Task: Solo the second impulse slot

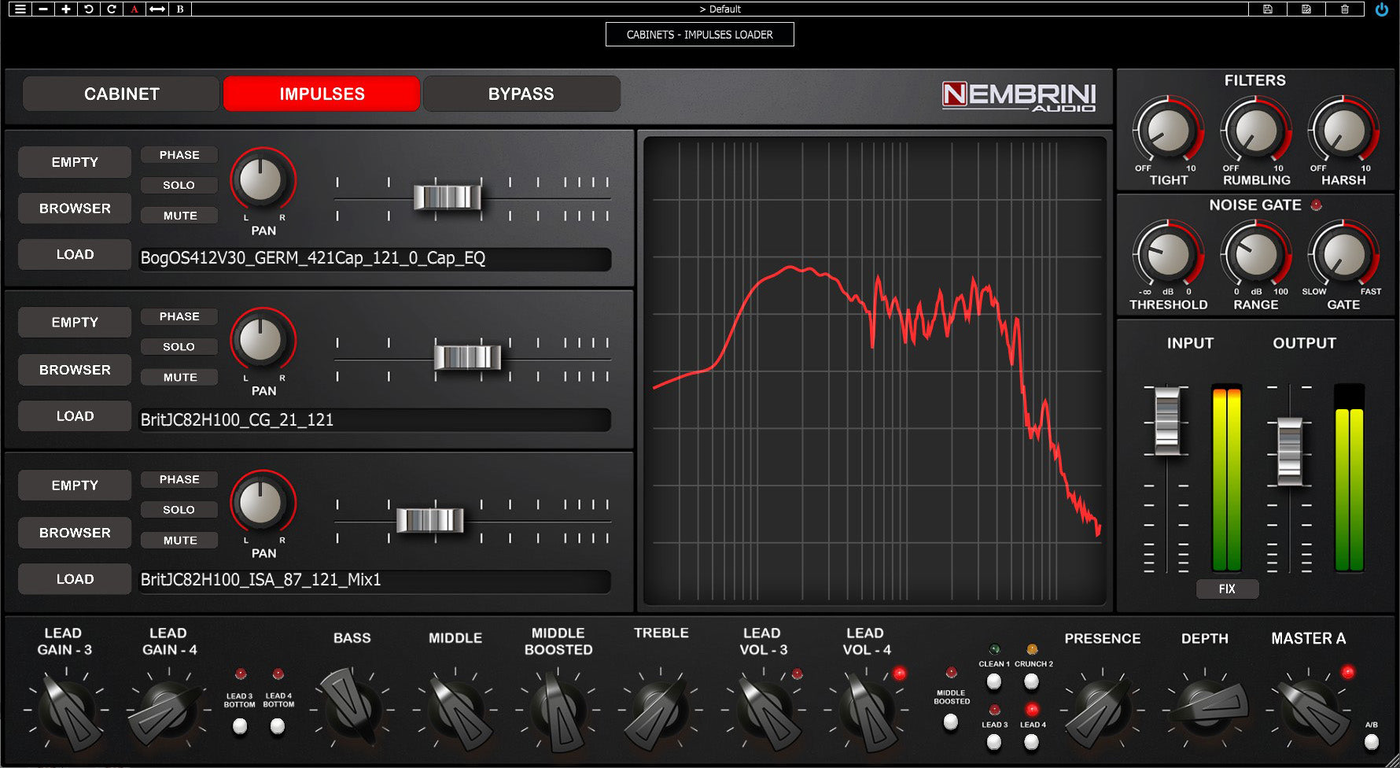Action: (179, 347)
